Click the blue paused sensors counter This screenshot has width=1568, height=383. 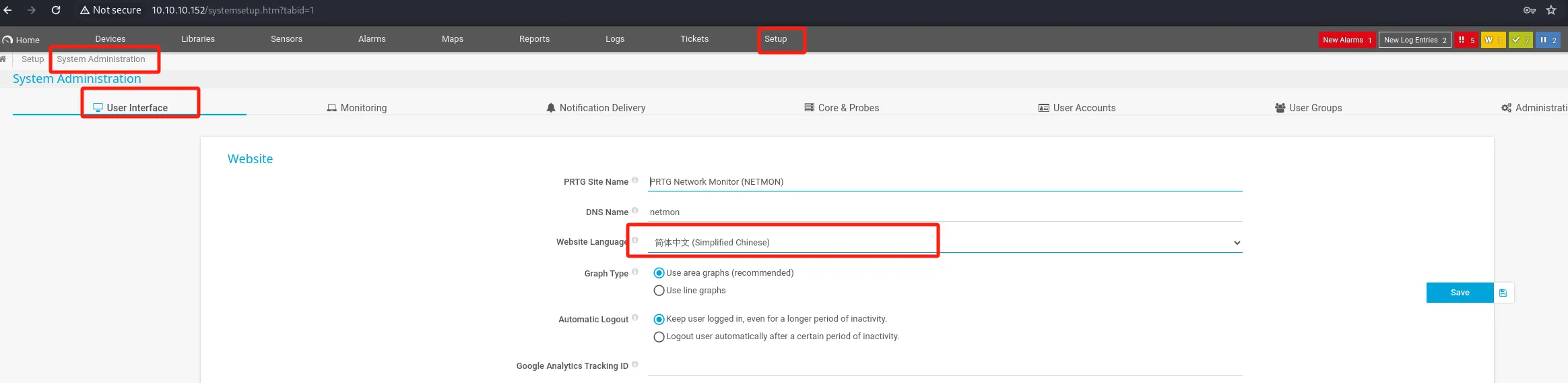(1548, 40)
